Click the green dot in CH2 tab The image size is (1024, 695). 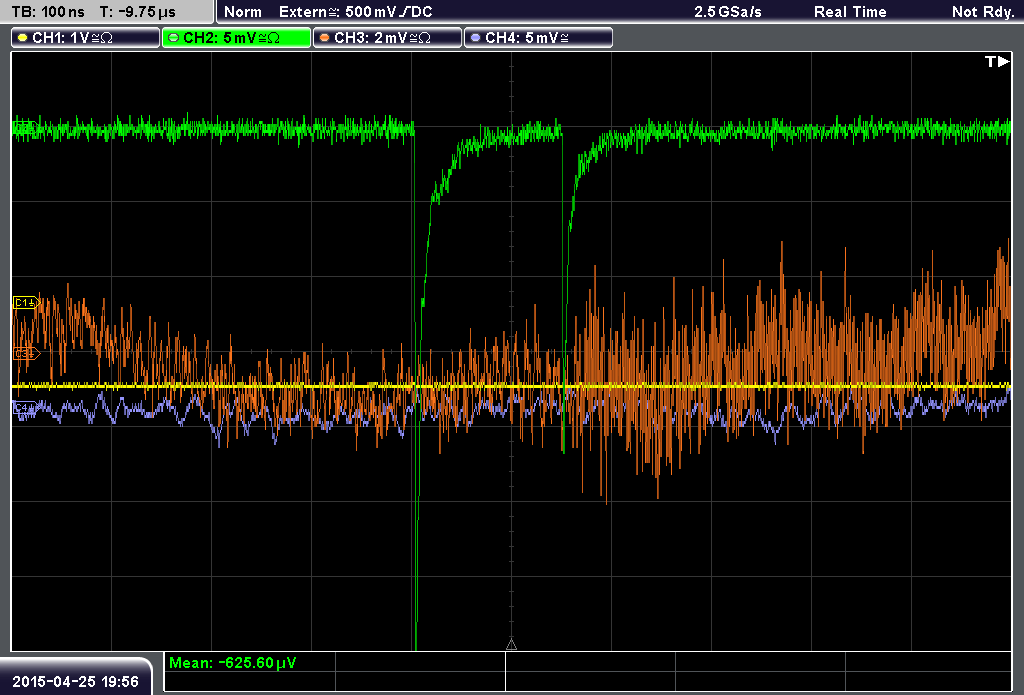pos(174,38)
